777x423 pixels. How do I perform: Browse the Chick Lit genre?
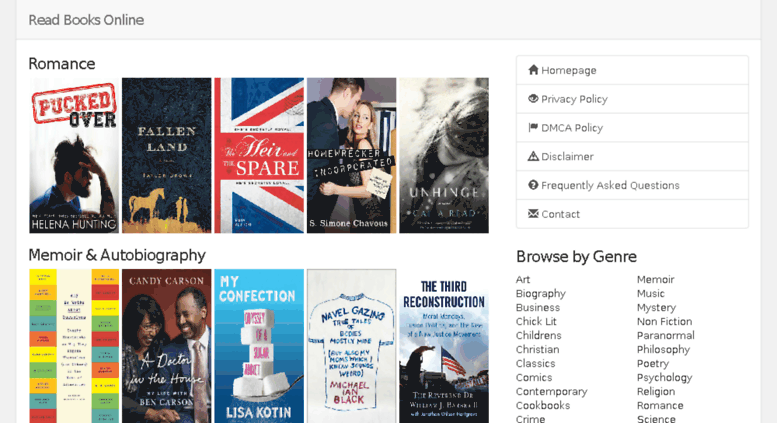(536, 321)
